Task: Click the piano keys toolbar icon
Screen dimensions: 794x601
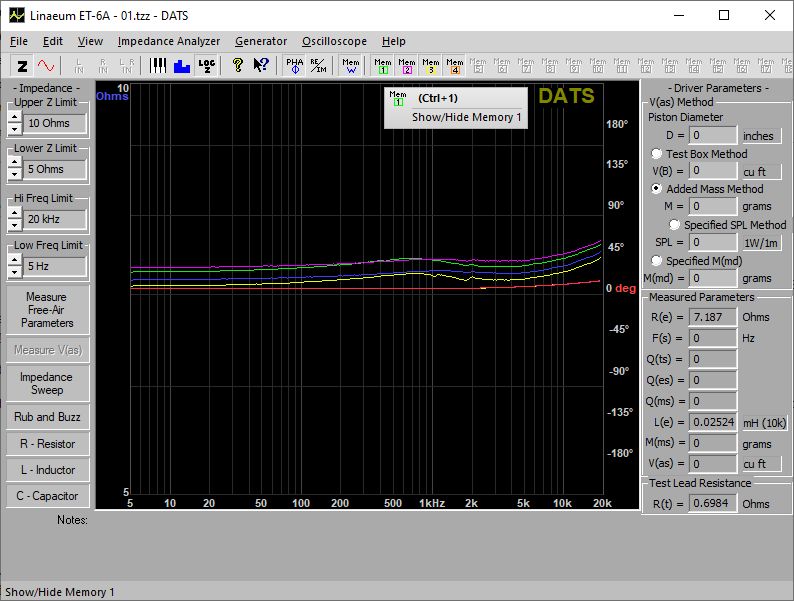Action: [x=158, y=66]
